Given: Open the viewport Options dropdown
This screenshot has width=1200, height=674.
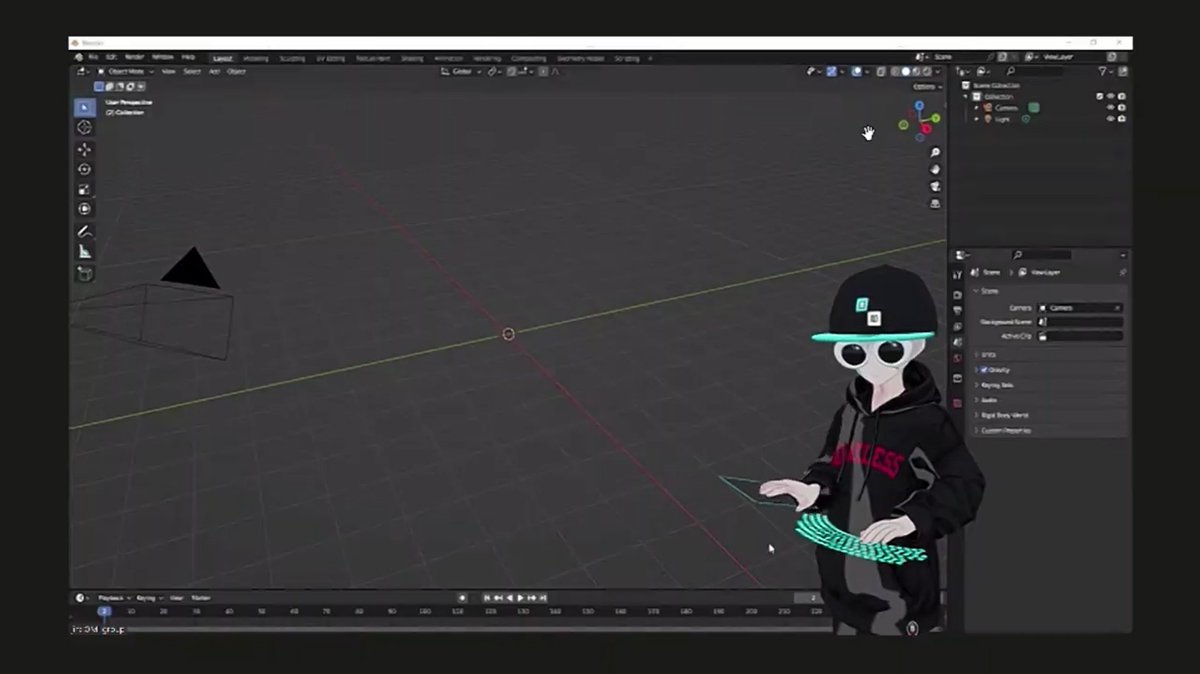Looking at the screenshot, I should coord(927,87).
